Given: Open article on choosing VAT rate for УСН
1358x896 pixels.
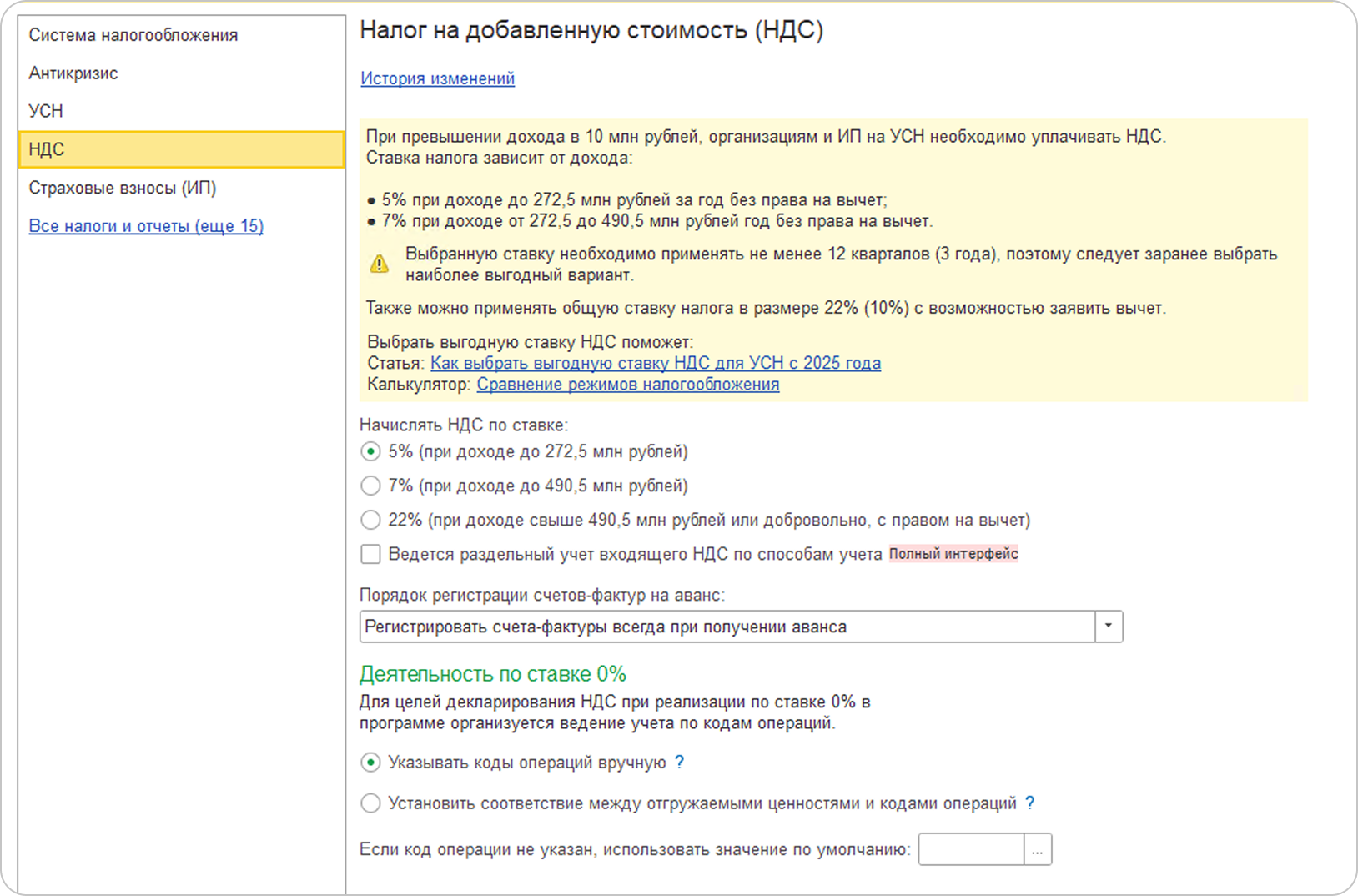Looking at the screenshot, I should (x=655, y=363).
